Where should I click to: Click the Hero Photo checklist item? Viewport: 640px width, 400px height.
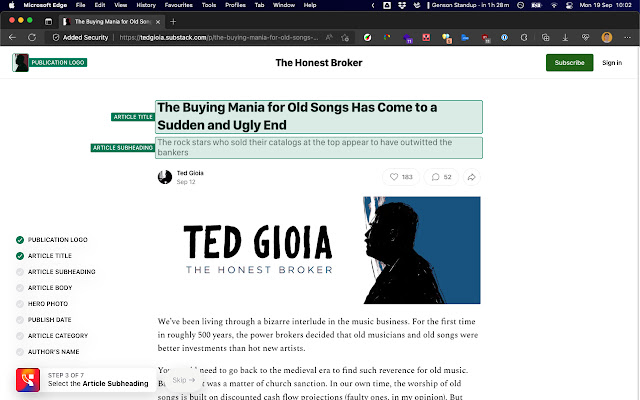click(42, 304)
